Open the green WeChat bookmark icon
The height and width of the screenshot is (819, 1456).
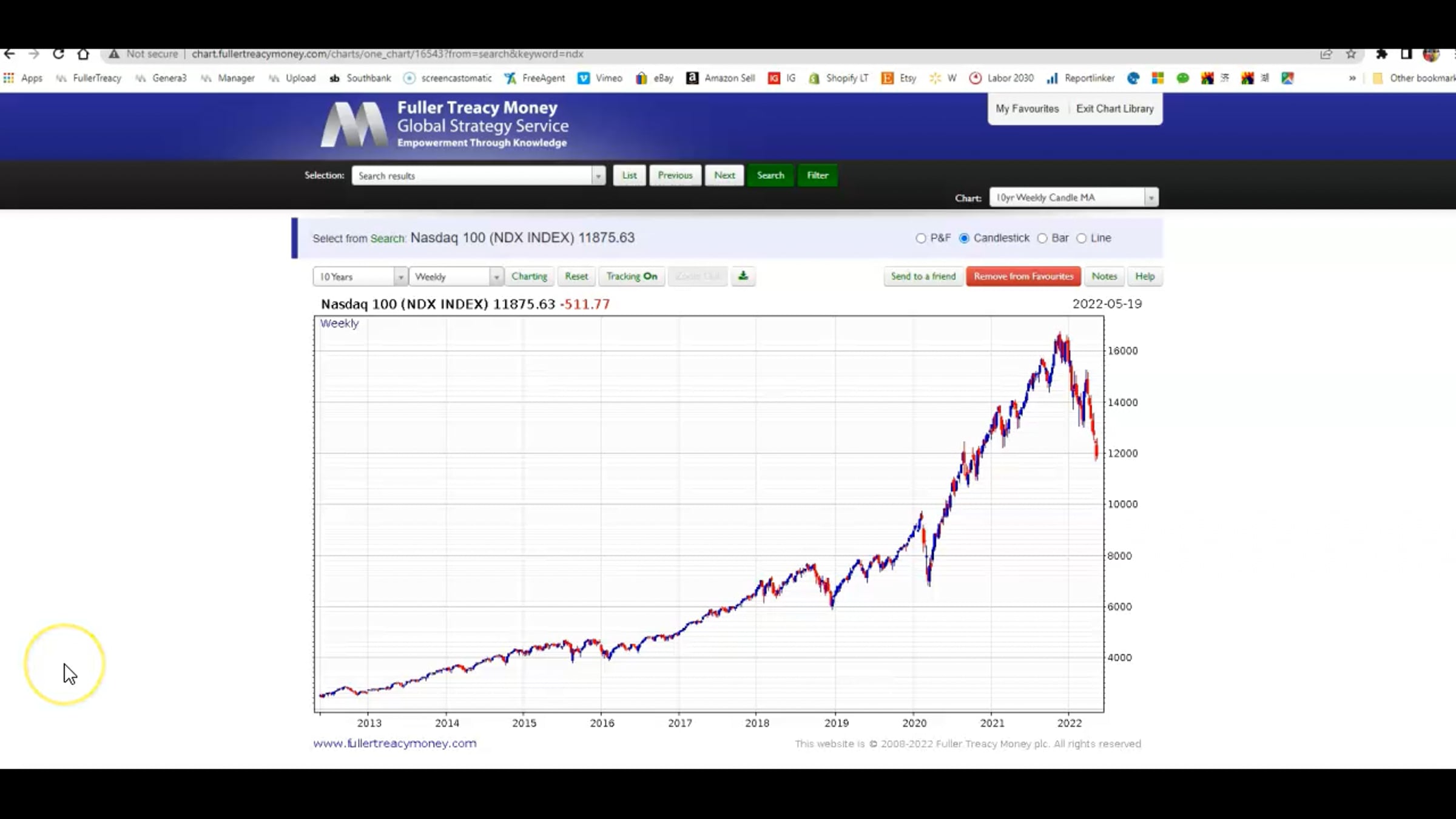click(x=1182, y=78)
